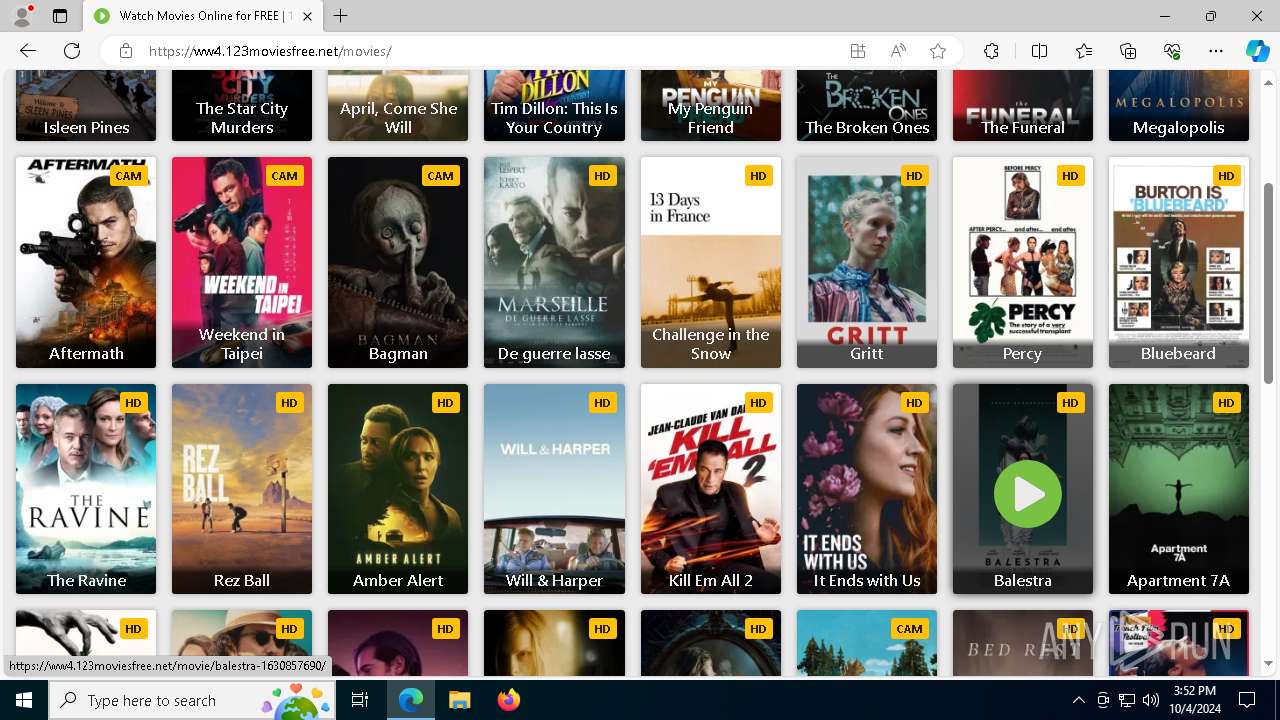The width and height of the screenshot is (1280, 720).
Task: Enable split screen view
Action: point(1039,51)
